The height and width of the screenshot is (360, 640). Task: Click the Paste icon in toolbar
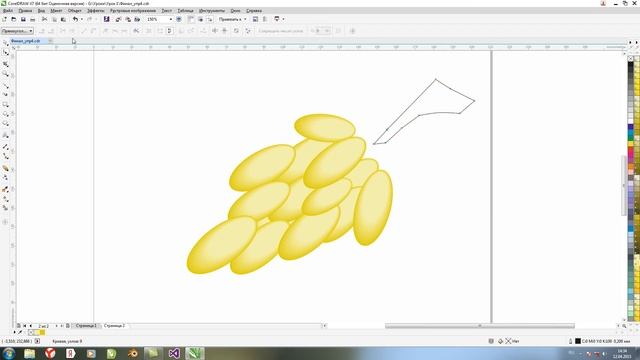(x=63, y=19)
